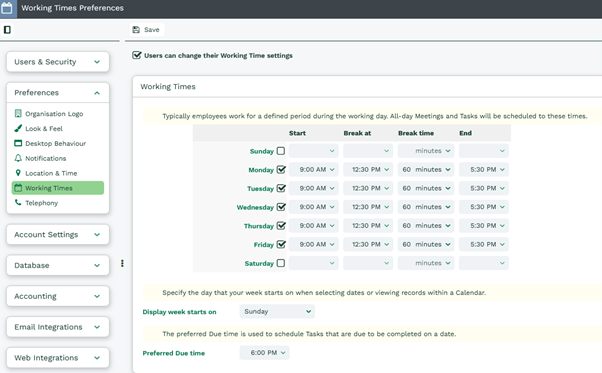Enable Sunday as a working day
This screenshot has height=373, width=602.
[281, 151]
